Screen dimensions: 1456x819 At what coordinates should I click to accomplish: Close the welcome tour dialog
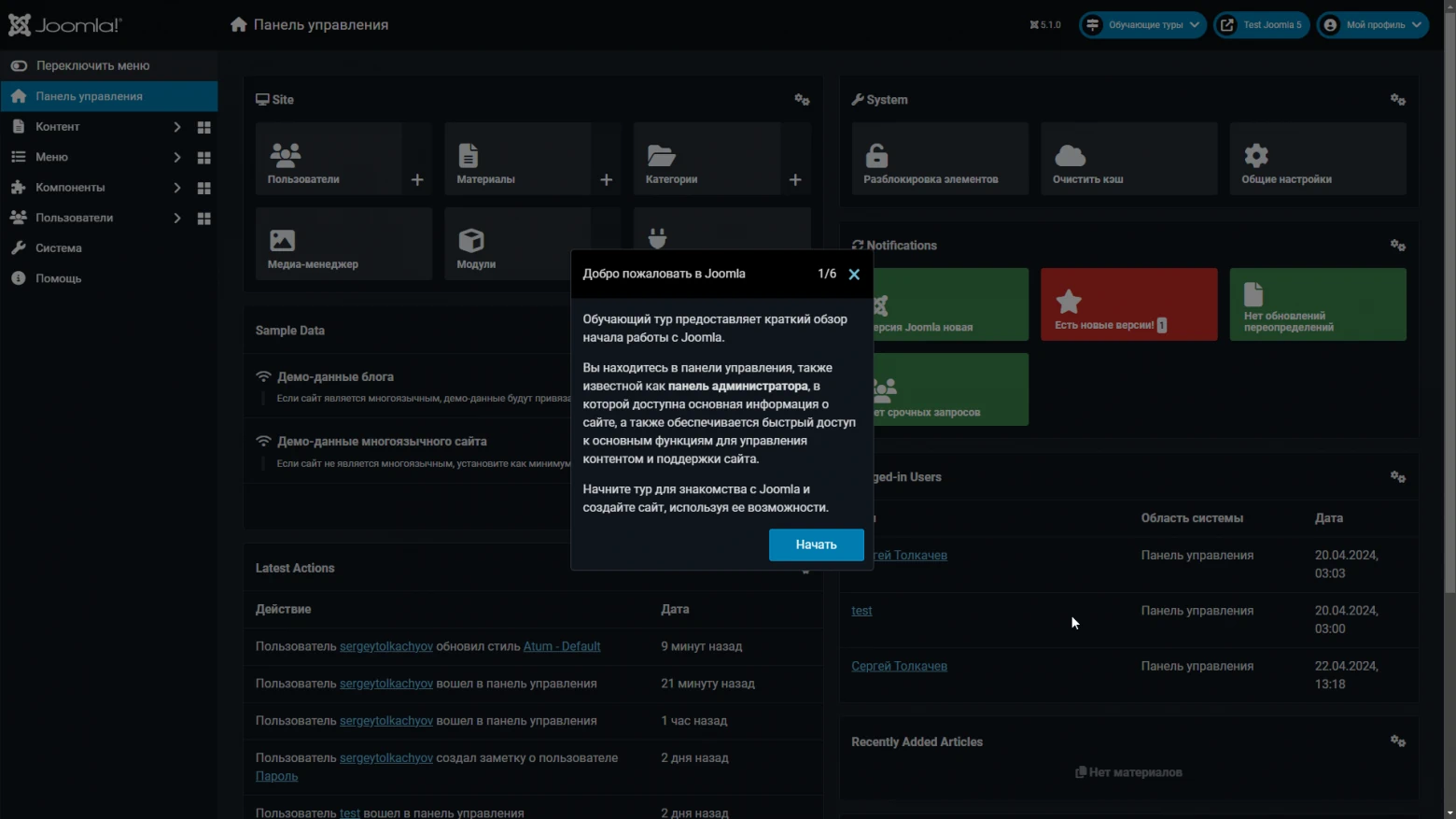tap(854, 275)
